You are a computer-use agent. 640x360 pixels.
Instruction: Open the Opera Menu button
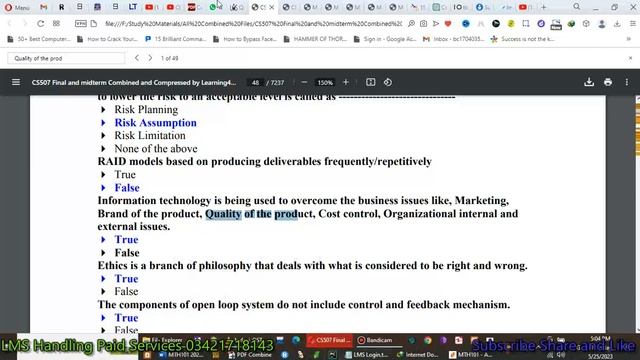[x=17, y=7]
